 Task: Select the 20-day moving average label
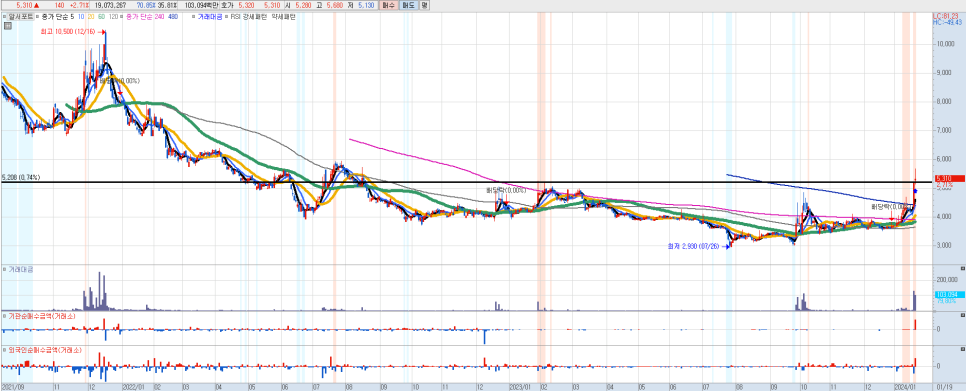click(91, 17)
